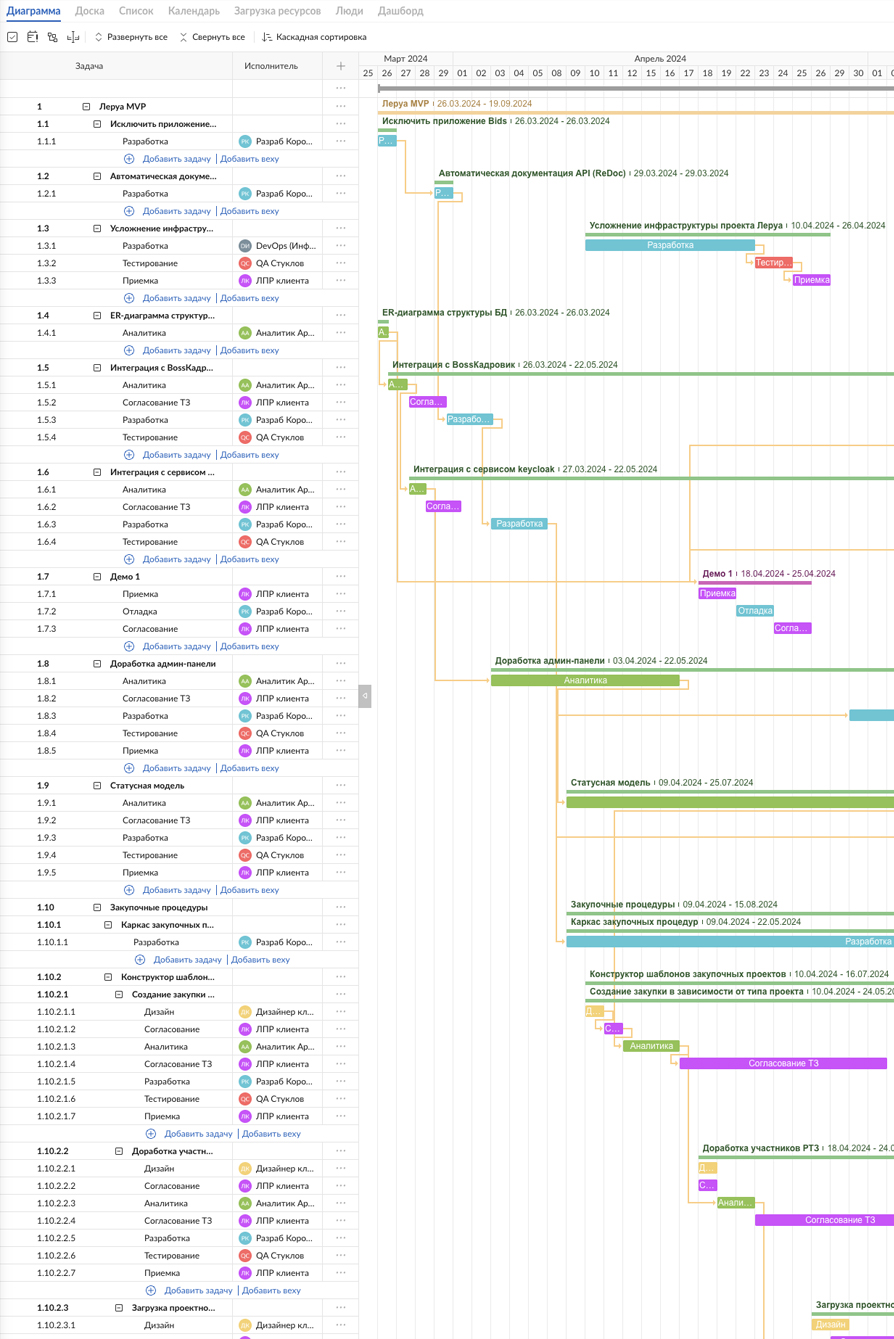The image size is (894, 1339).
Task: Collapse the Леруа MVP root group
Action: (x=87, y=106)
